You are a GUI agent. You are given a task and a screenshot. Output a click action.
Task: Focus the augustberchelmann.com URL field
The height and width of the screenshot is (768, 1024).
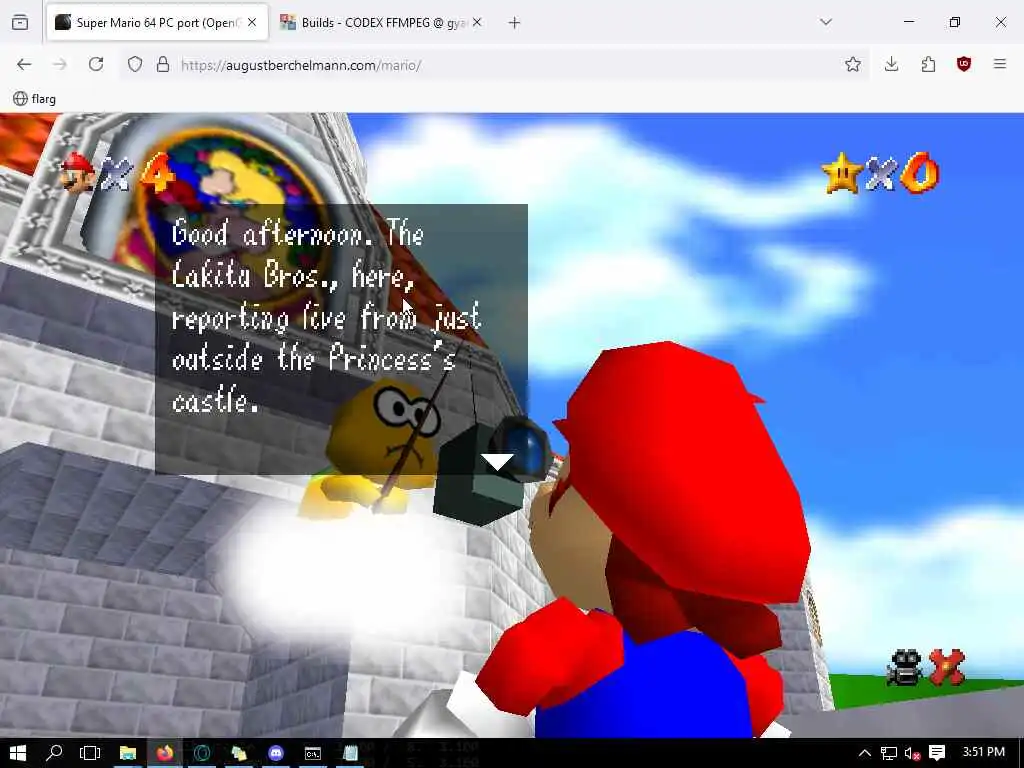tap(496, 65)
